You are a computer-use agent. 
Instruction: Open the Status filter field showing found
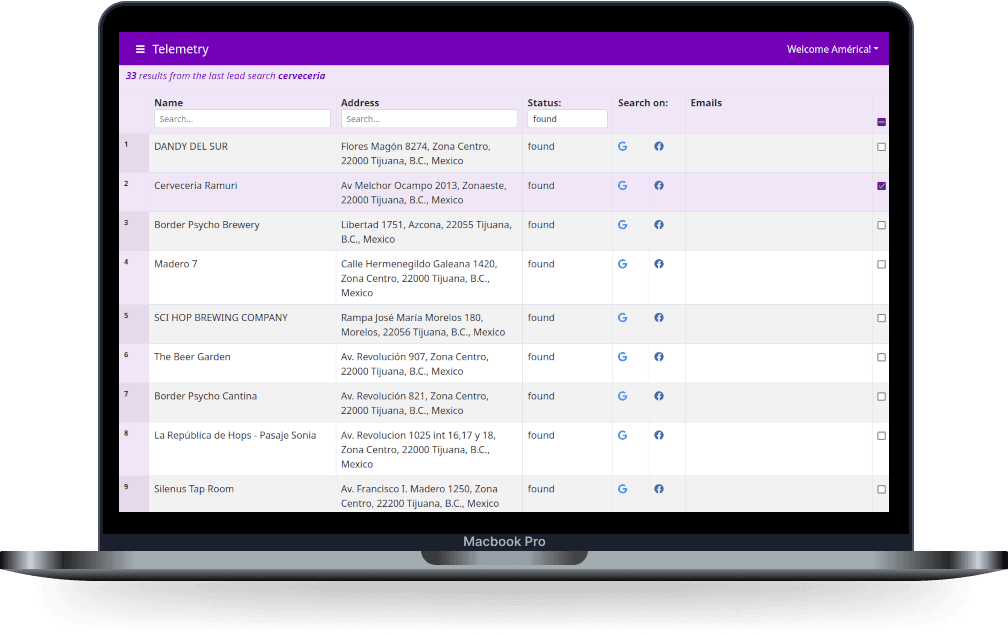(x=567, y=119)
